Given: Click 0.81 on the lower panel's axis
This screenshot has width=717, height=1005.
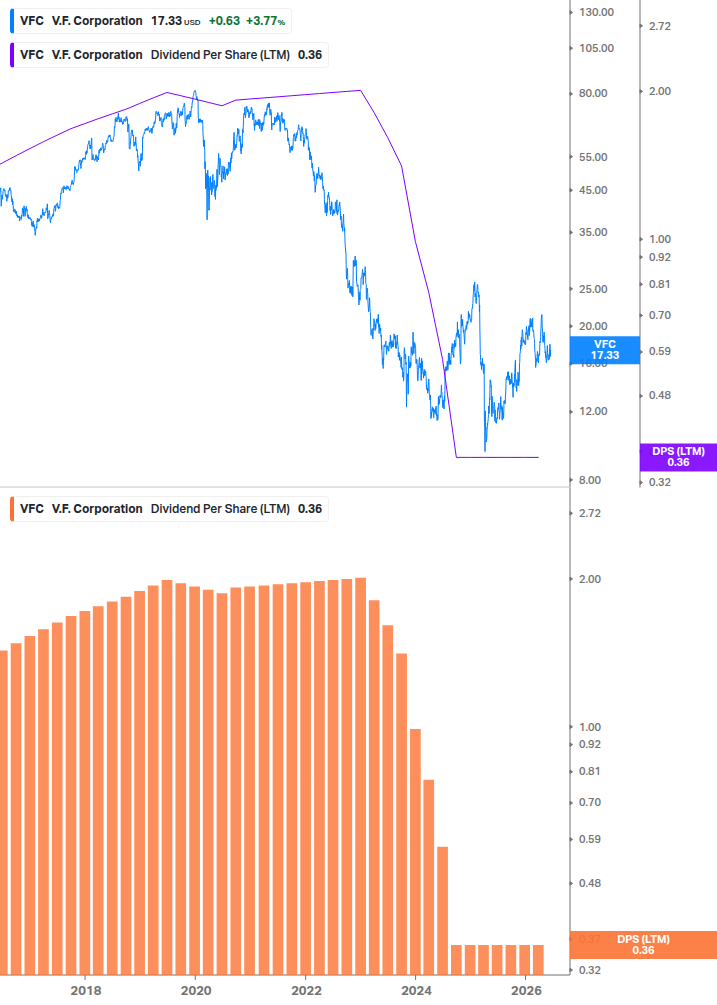Looking at the screenshot, I should (590, 772).
